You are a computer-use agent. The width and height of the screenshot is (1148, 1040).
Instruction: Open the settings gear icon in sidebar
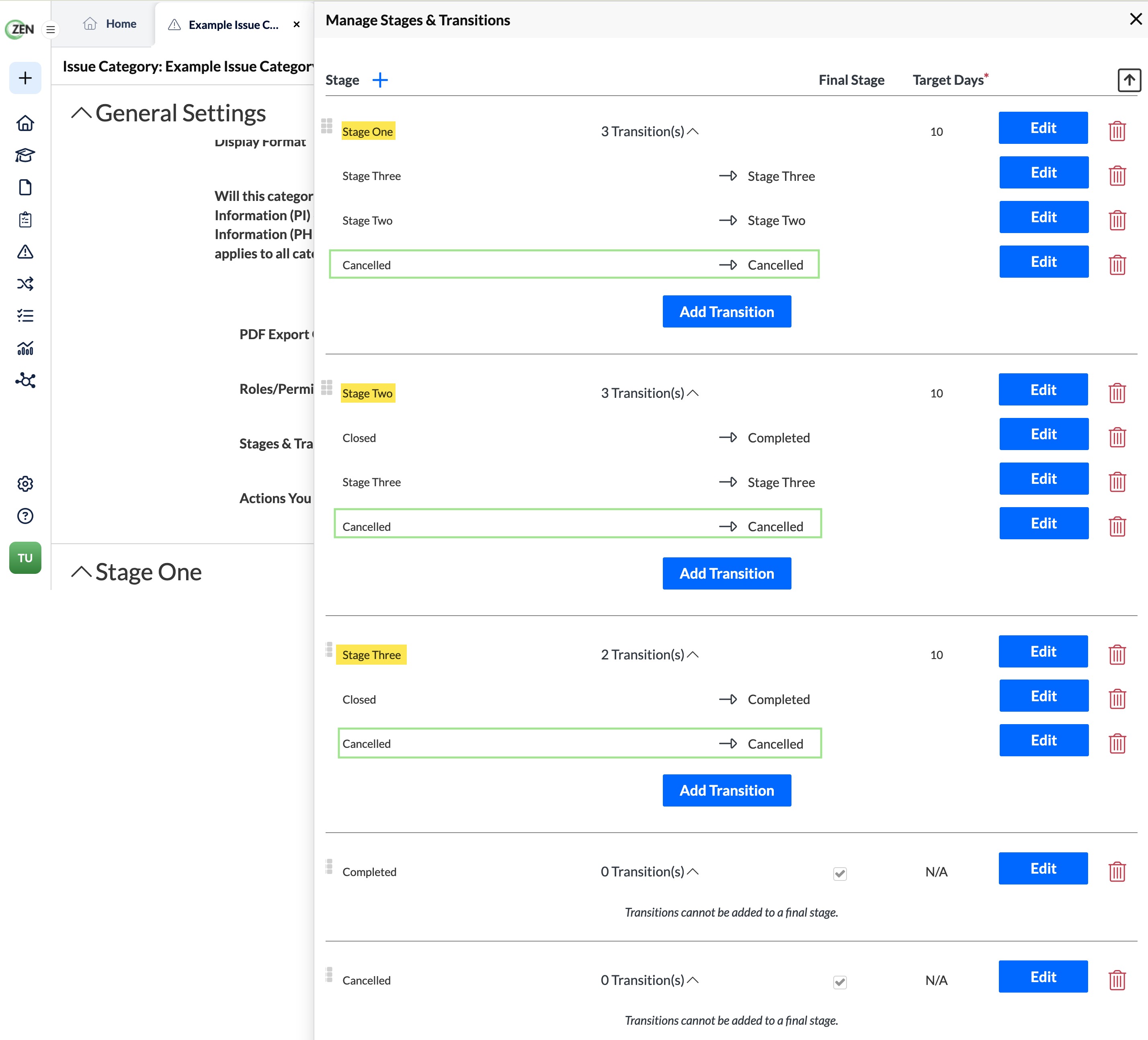(25, 484)
